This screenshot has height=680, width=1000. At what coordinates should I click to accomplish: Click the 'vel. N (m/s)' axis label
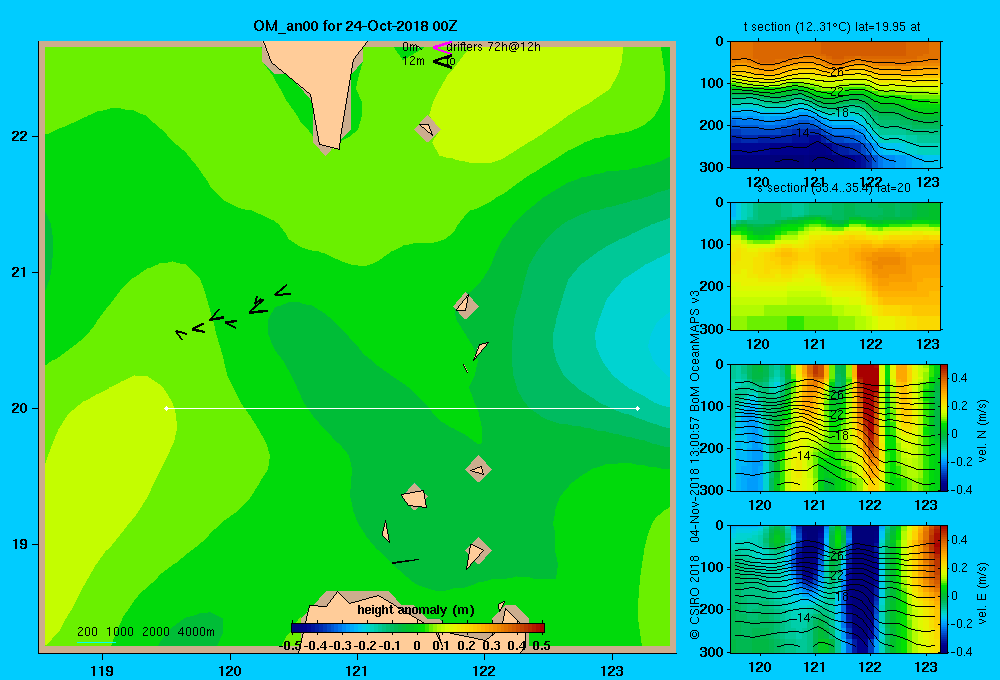click(x=983, y=431)
